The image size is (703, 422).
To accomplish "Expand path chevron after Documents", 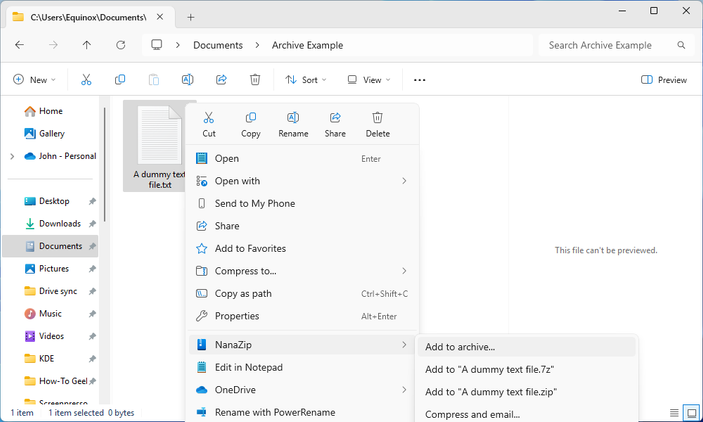I will click(257, 45).
